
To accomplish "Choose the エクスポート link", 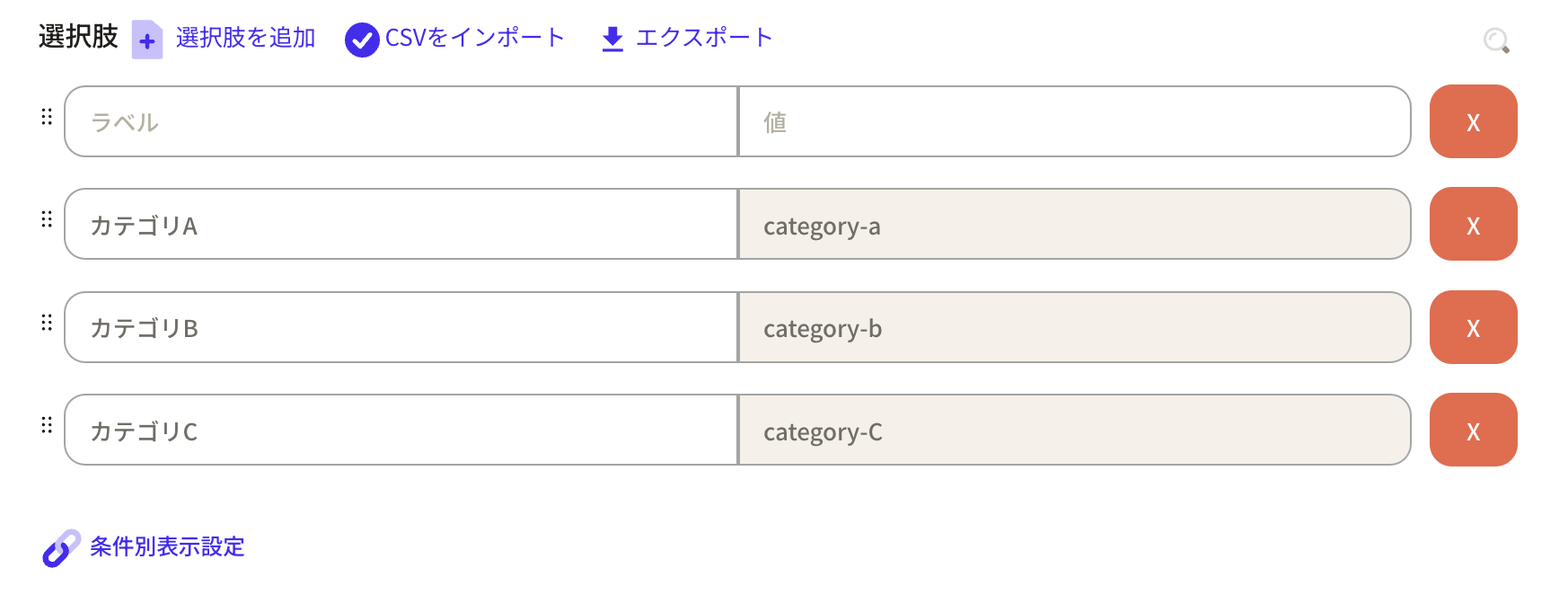I will click(x=704, y=38).
